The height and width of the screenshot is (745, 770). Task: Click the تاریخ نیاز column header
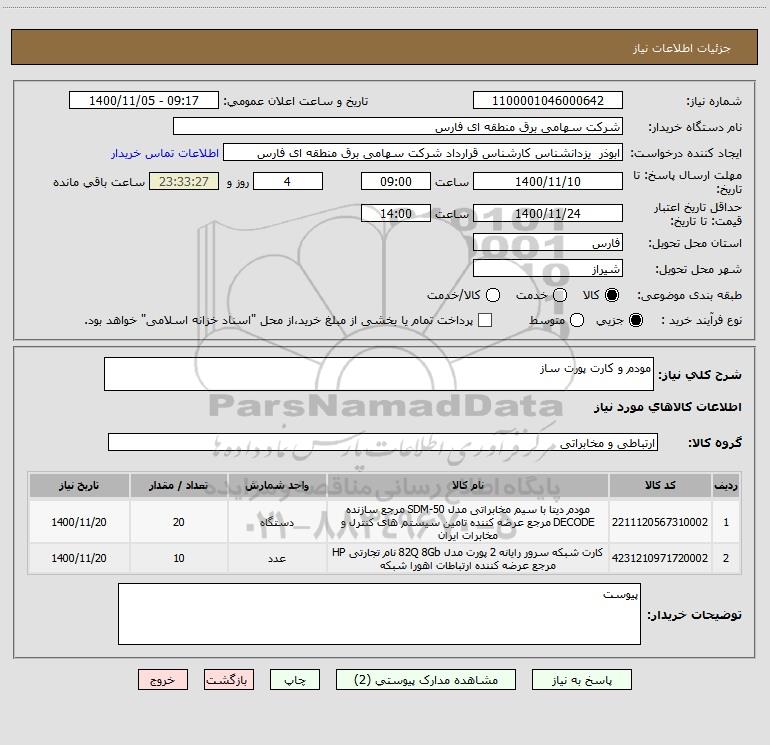(79, 486)
